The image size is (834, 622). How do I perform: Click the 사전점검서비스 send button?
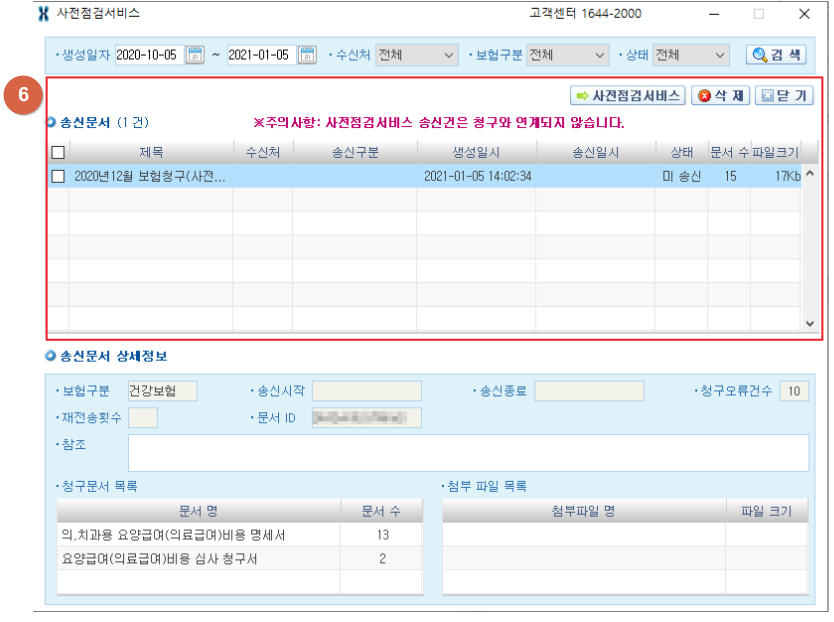tap(627, 96)
